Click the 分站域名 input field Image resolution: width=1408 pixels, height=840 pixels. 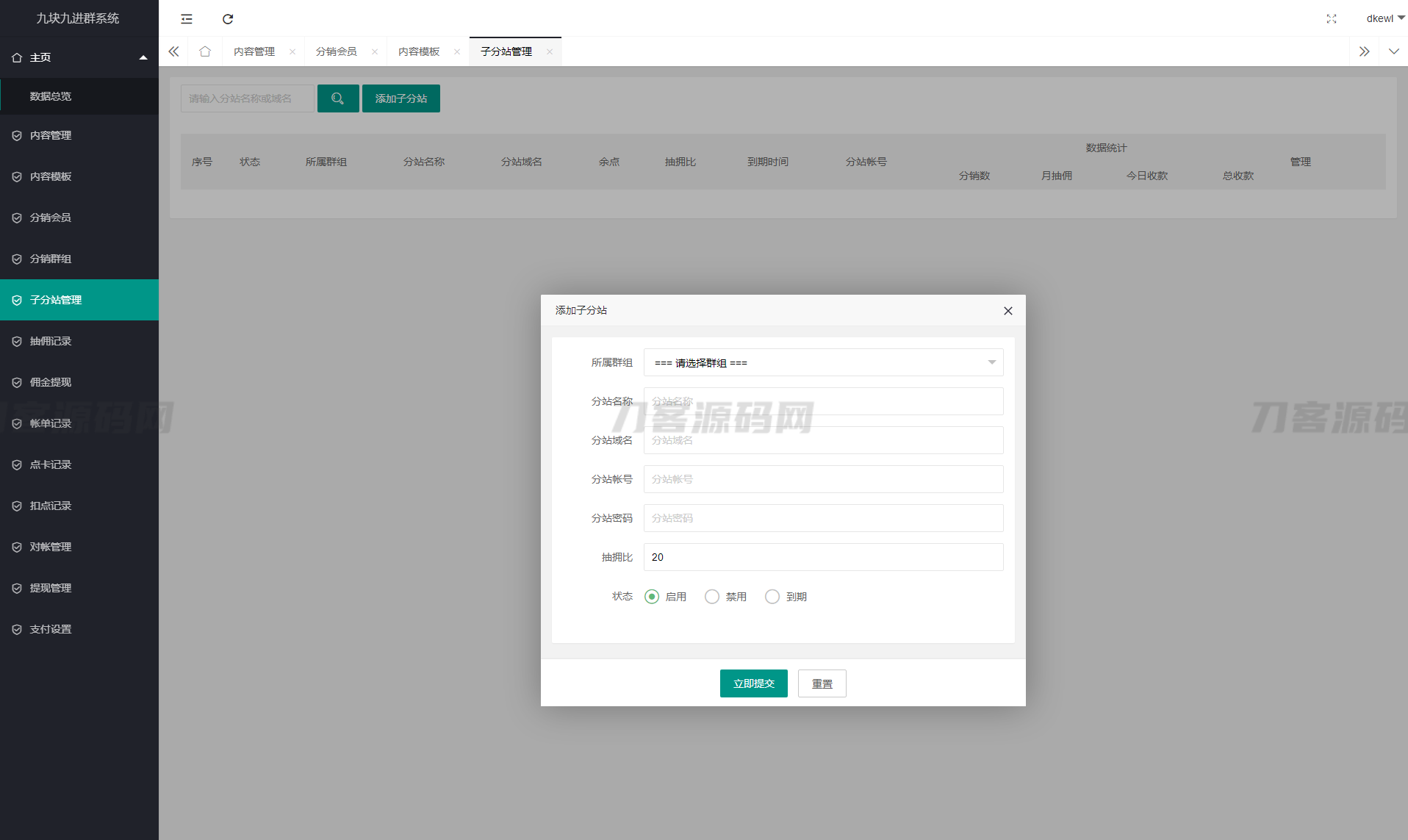(824, 440)
